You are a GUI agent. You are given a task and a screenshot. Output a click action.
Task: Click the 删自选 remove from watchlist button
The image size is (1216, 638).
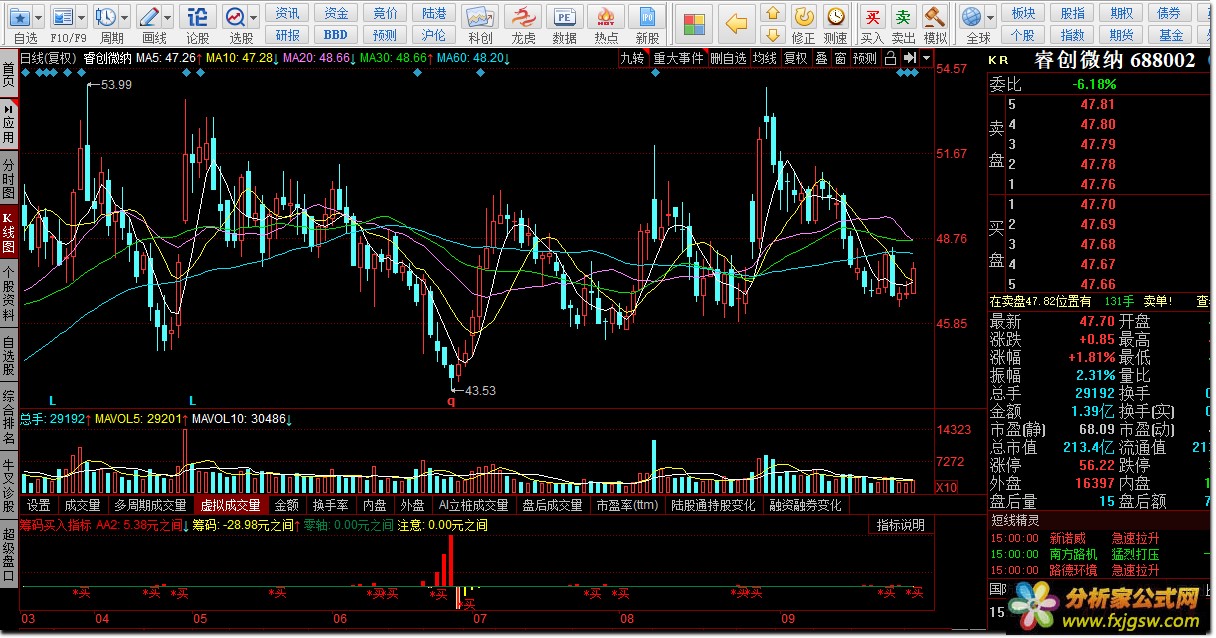(x=728, y=58)
